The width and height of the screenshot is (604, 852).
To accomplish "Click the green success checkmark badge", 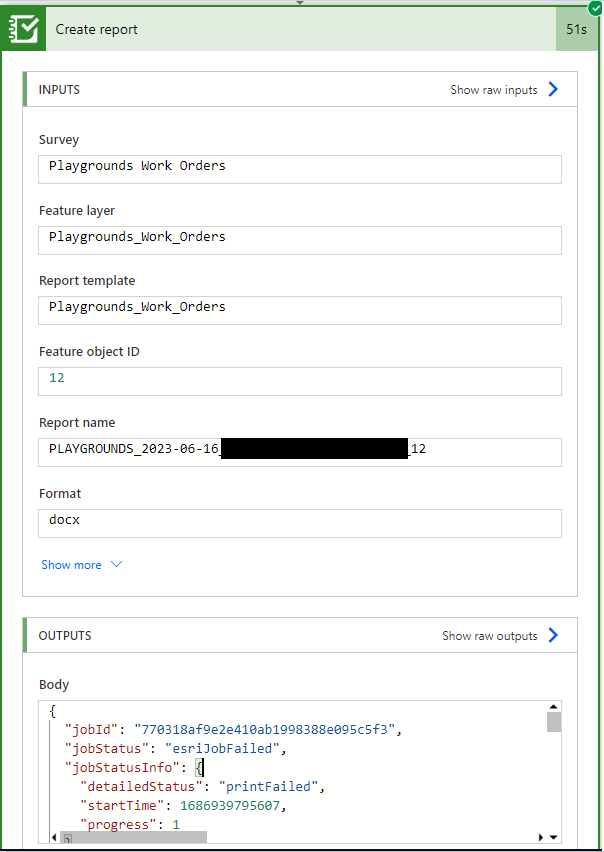I will [x=594, y=7].
